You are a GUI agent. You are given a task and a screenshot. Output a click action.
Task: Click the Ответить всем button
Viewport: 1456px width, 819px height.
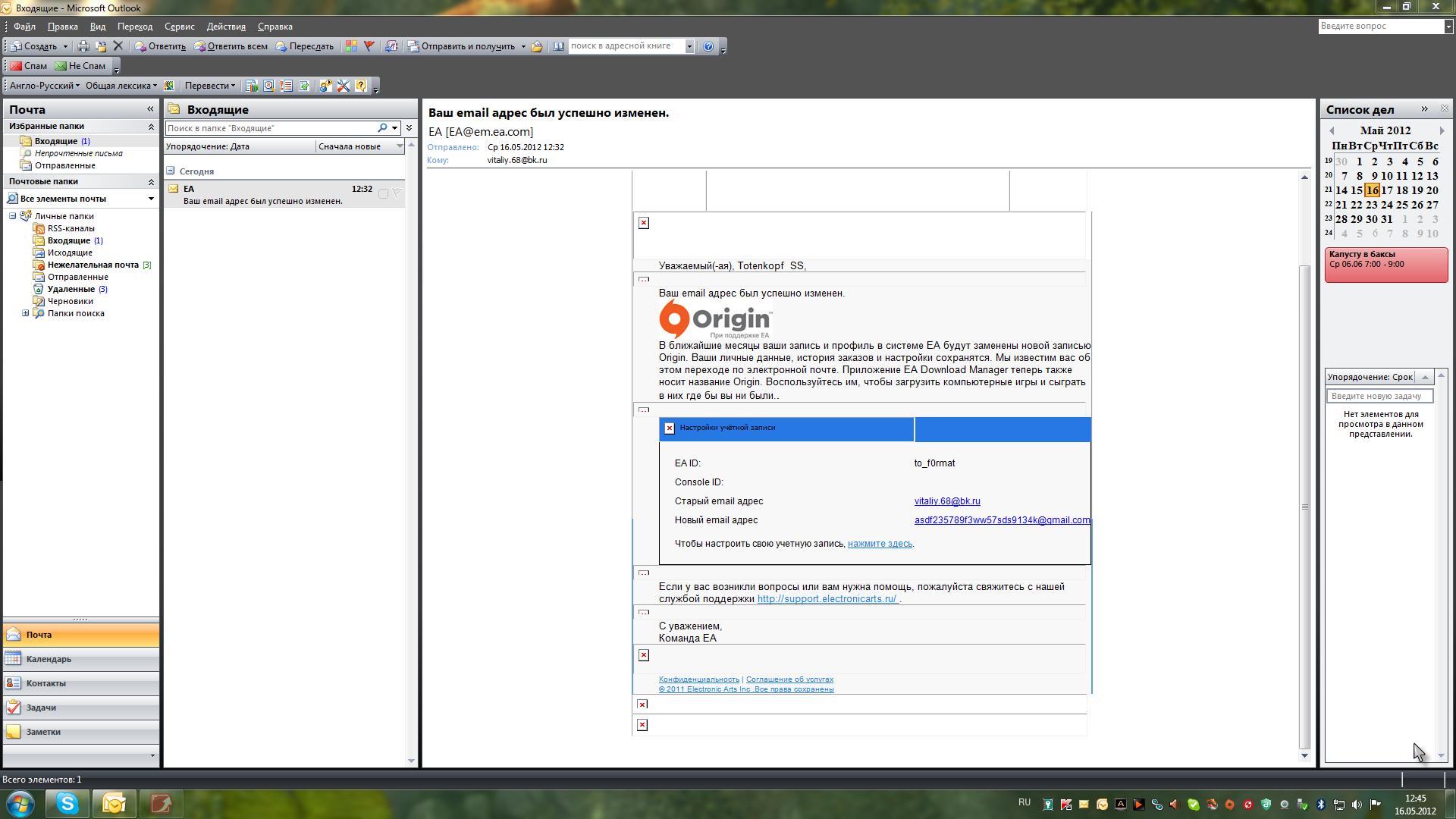click(x=231, y=46)
